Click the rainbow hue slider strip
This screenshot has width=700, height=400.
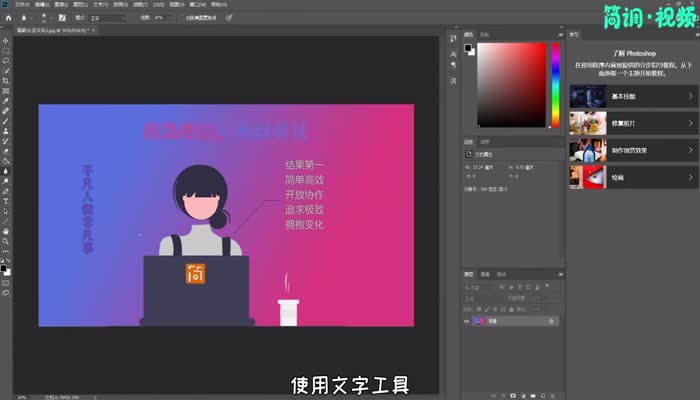click(x=555, y=85)
